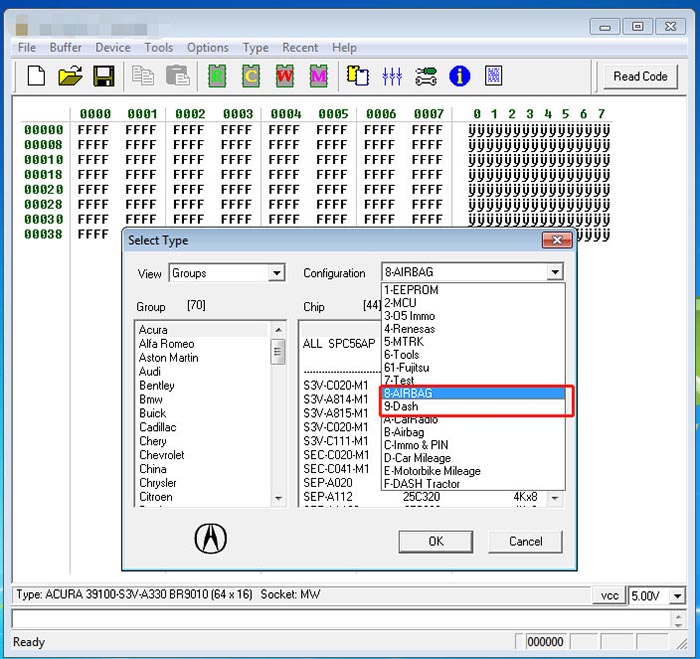This screenshot has height=659, width=700.
Task: Open the Buffer menu
Action: click(66, 47)
